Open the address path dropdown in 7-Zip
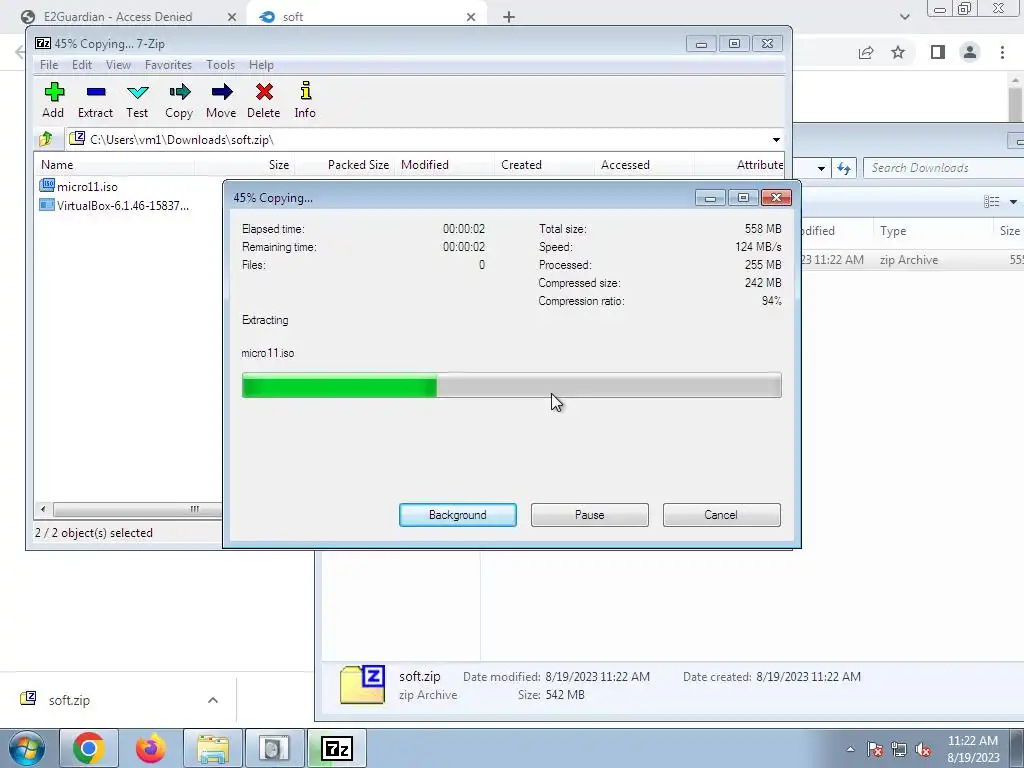Image resolution: width=1024 pixels, height=768 pixels. 776,140
